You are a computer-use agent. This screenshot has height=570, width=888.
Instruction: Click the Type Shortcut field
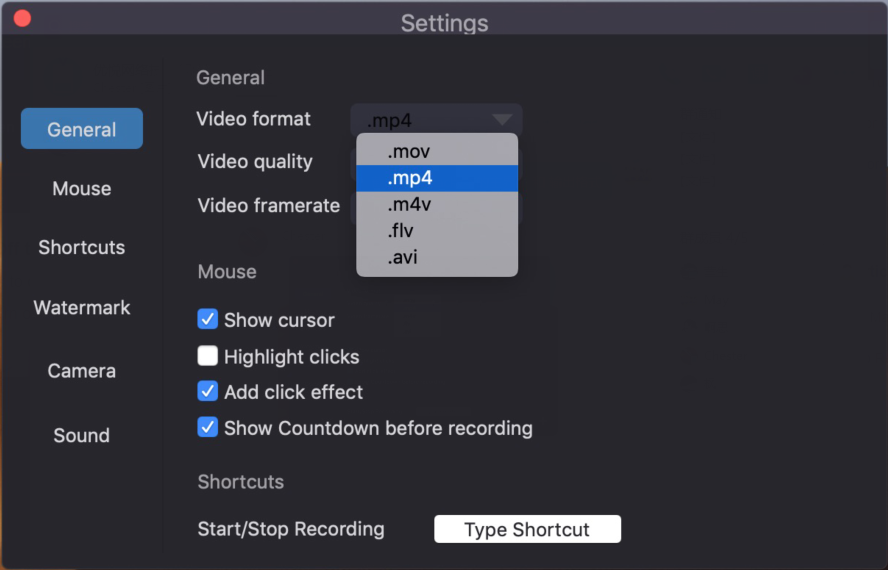point(527,529)
